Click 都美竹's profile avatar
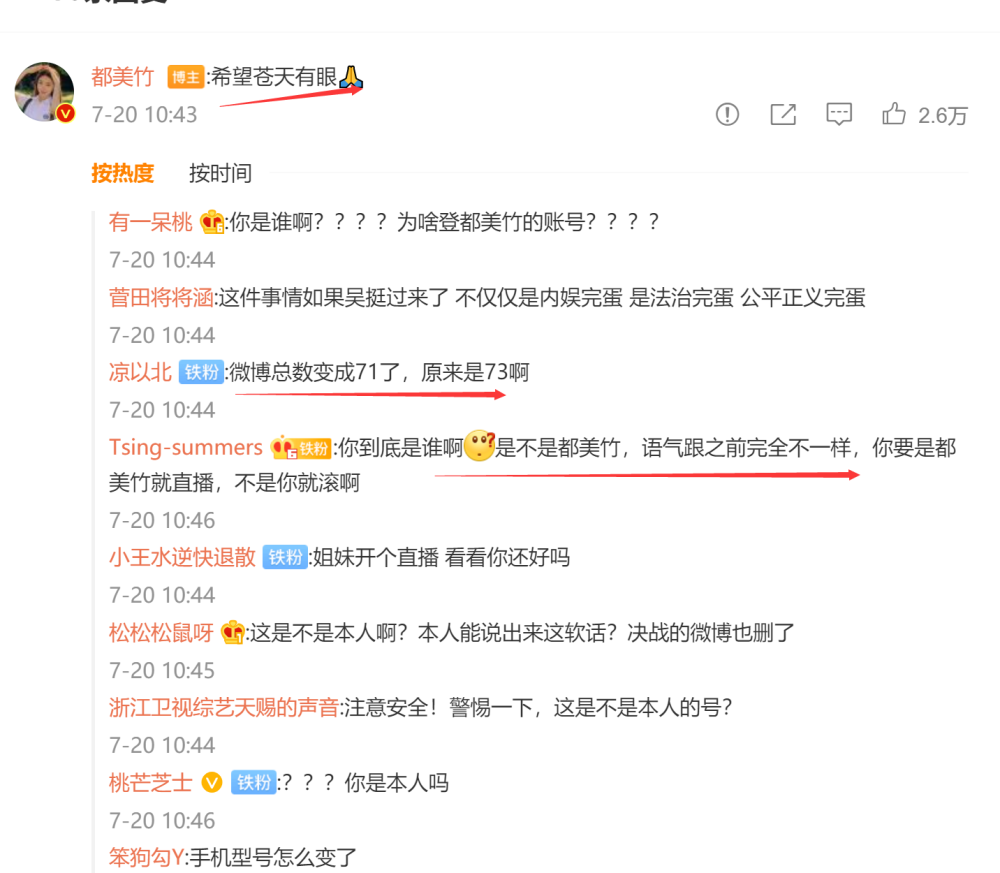This screenshot has width=1000, height=873. tap(44, 92)
